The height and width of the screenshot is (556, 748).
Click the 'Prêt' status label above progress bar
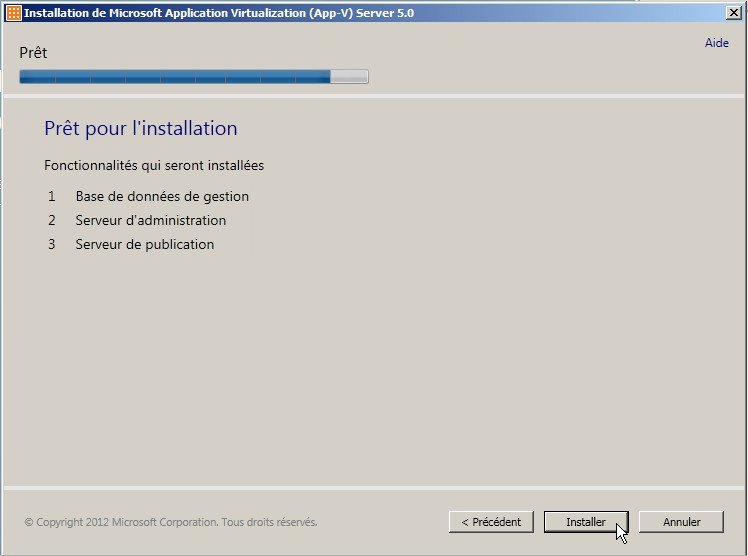tap(33, 53)
